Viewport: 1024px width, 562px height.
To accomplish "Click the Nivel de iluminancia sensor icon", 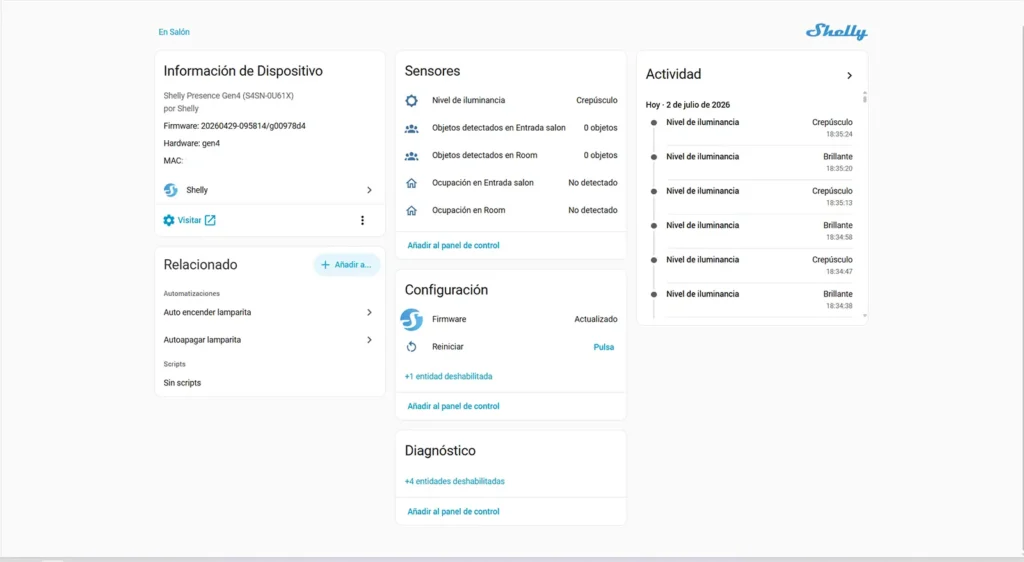I will [x=411, y=101].
